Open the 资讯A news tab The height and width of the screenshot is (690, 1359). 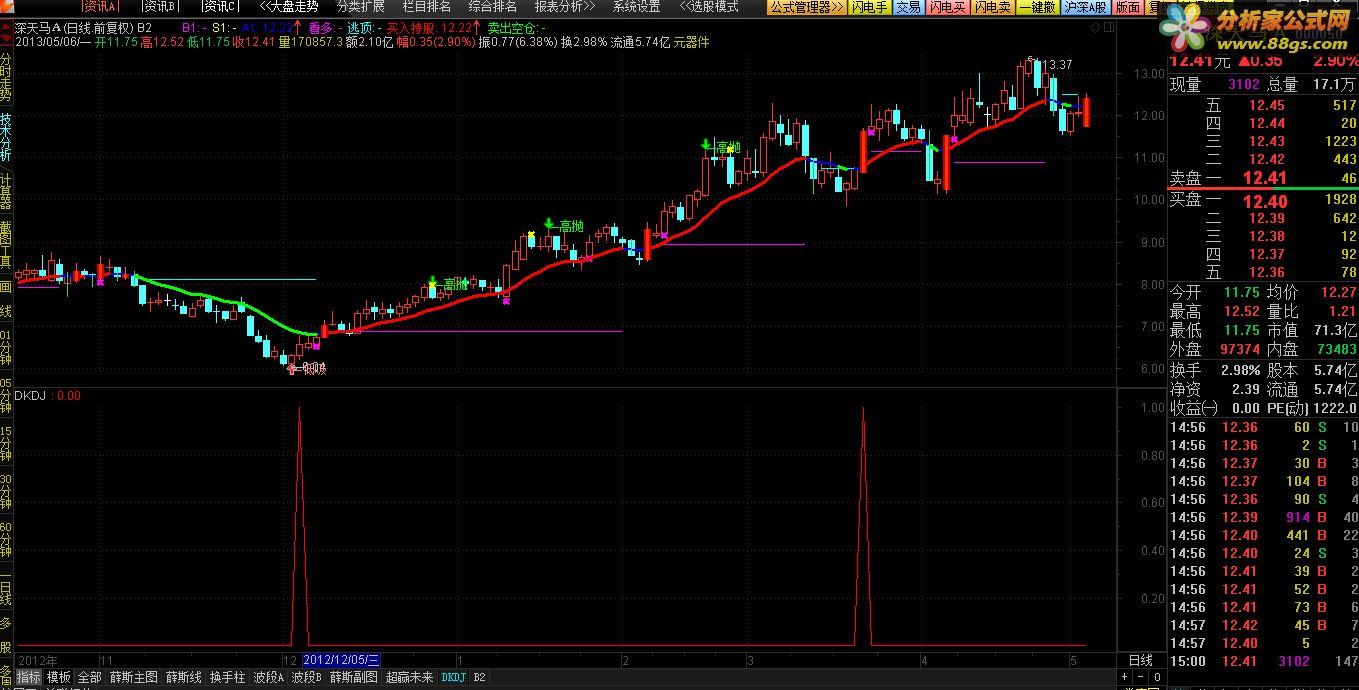tap(102, 6)
